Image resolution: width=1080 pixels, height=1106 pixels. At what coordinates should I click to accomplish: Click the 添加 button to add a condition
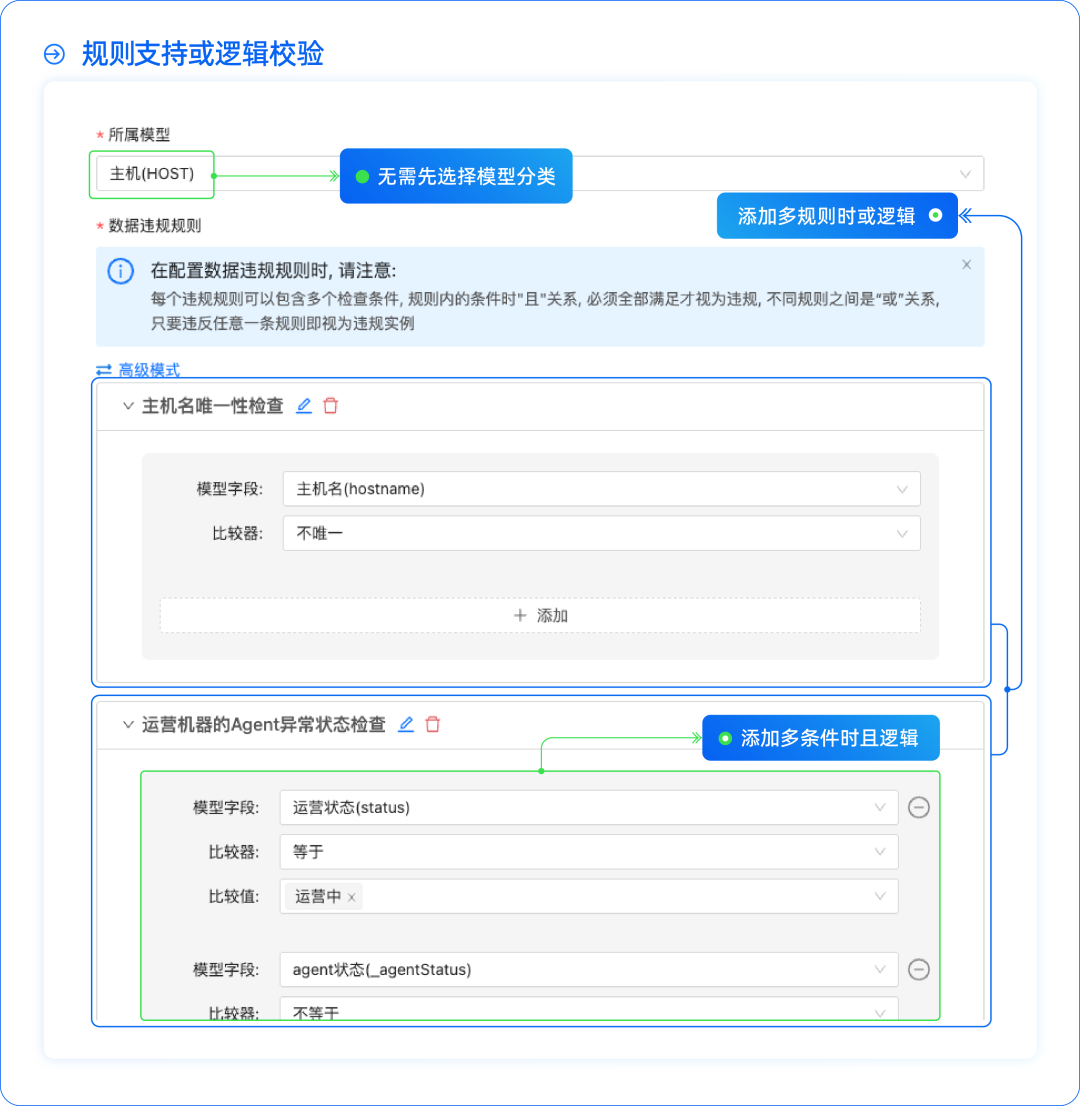[x=540, y=615]
